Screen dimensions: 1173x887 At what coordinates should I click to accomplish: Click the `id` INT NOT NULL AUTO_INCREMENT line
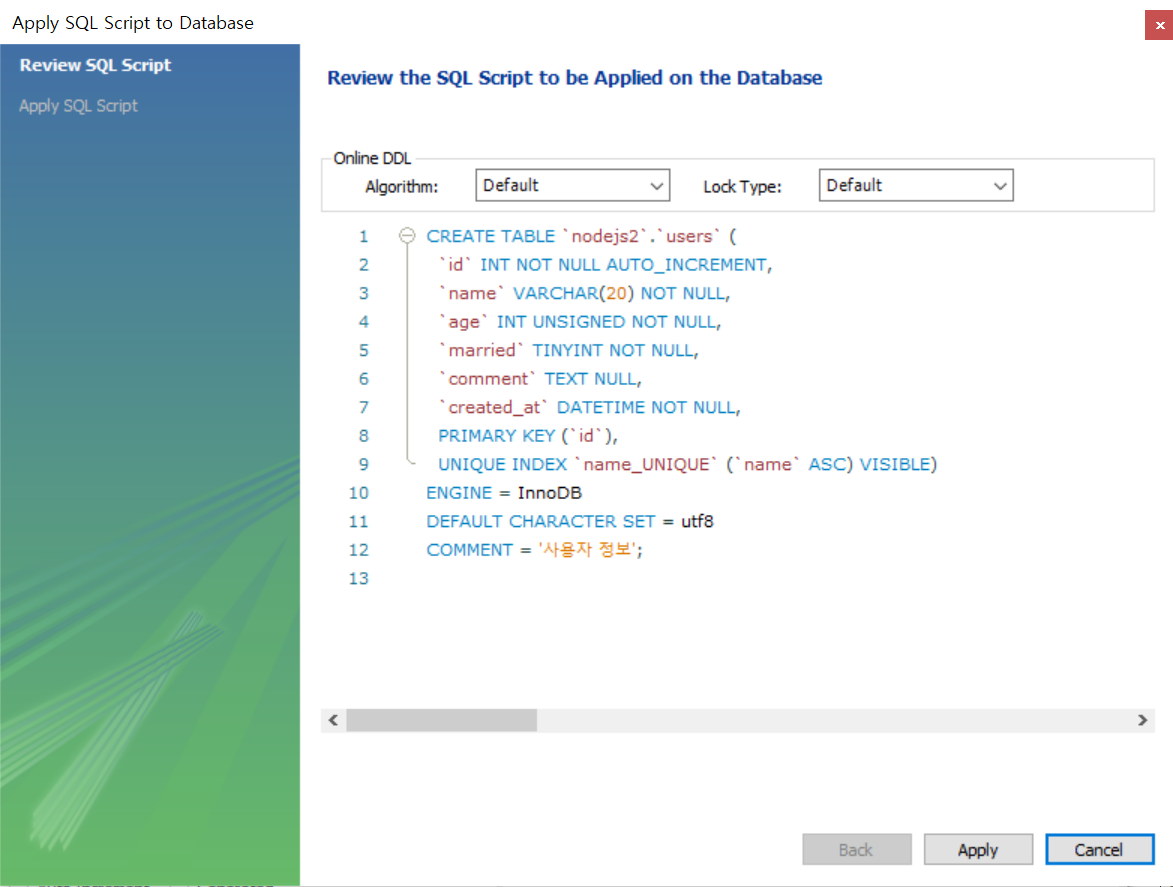(605, 265)
